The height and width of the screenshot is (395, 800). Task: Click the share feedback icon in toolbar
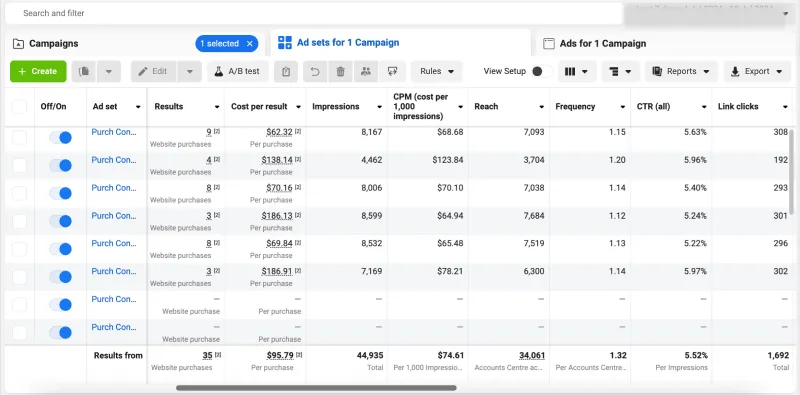tap(392, 71)
